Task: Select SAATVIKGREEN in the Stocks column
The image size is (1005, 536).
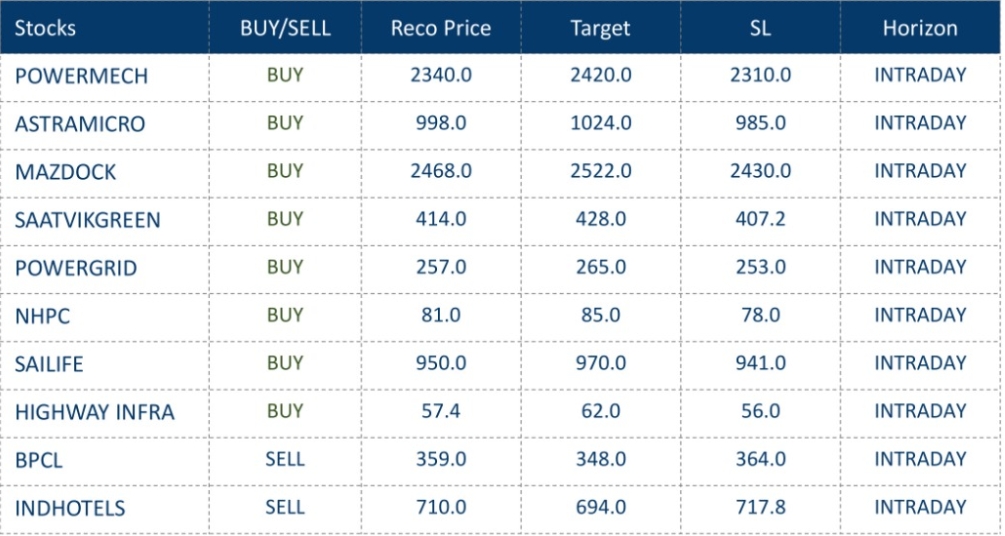Action: [x=87, y=220]
